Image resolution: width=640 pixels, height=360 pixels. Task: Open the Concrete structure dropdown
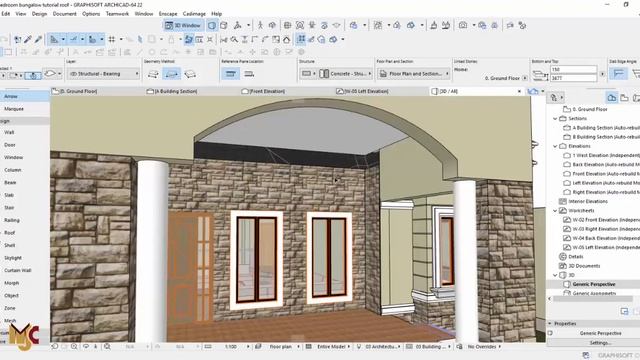tap(346, 74)
